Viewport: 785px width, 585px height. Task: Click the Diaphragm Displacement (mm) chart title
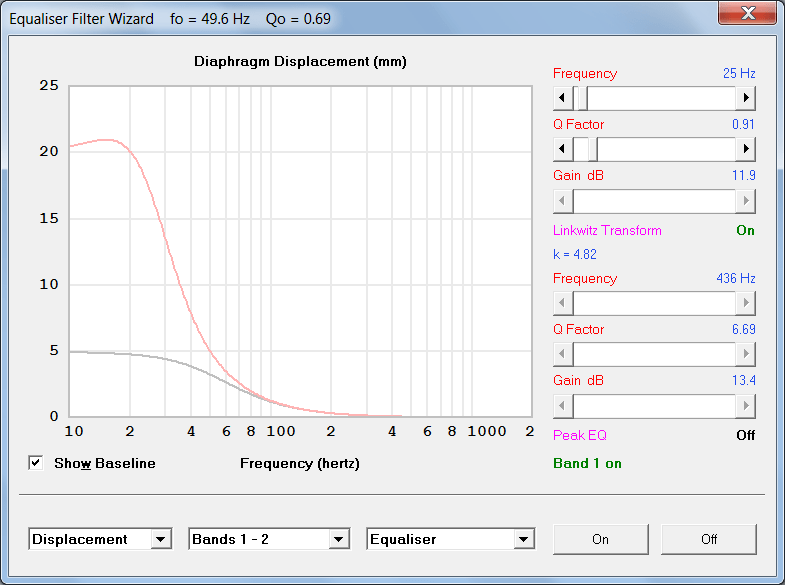[x=300, y=62]
